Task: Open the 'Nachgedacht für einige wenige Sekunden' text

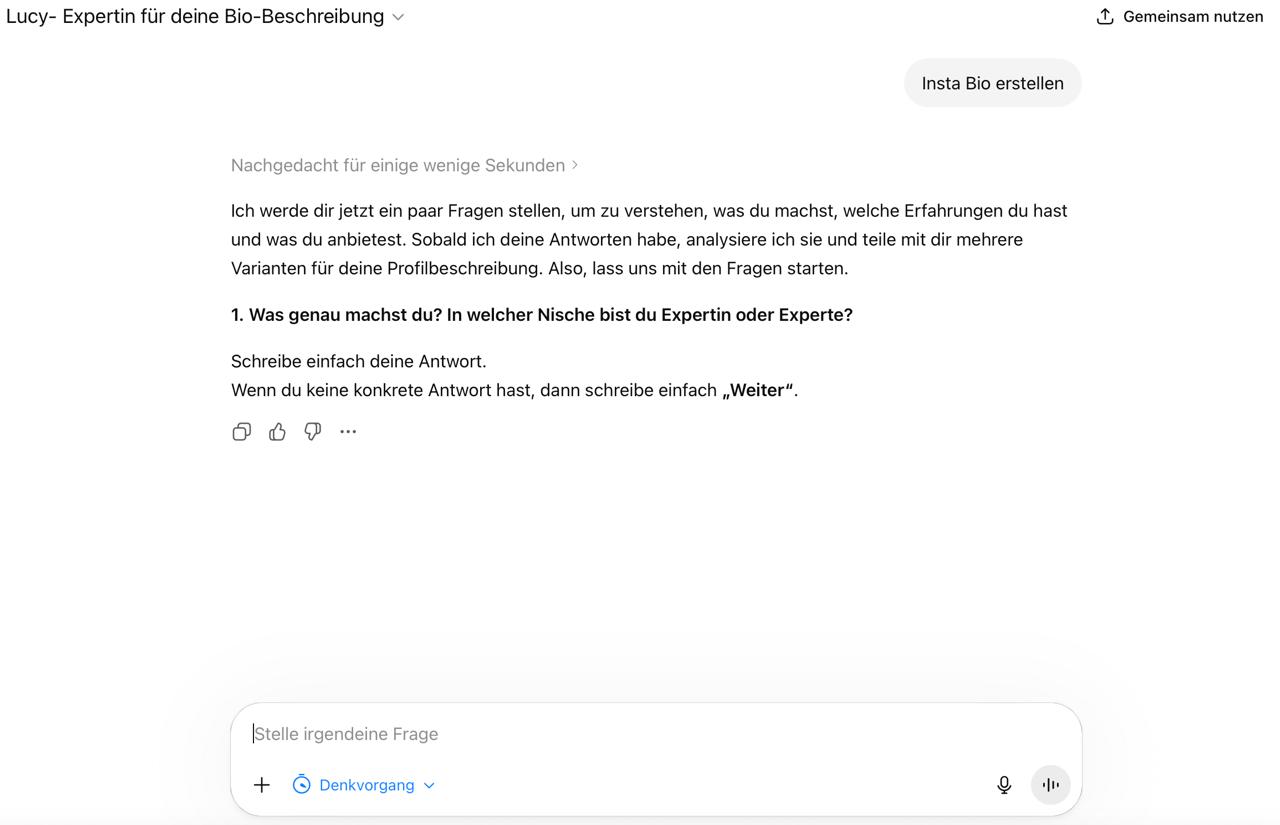Action: pos(398,165)
